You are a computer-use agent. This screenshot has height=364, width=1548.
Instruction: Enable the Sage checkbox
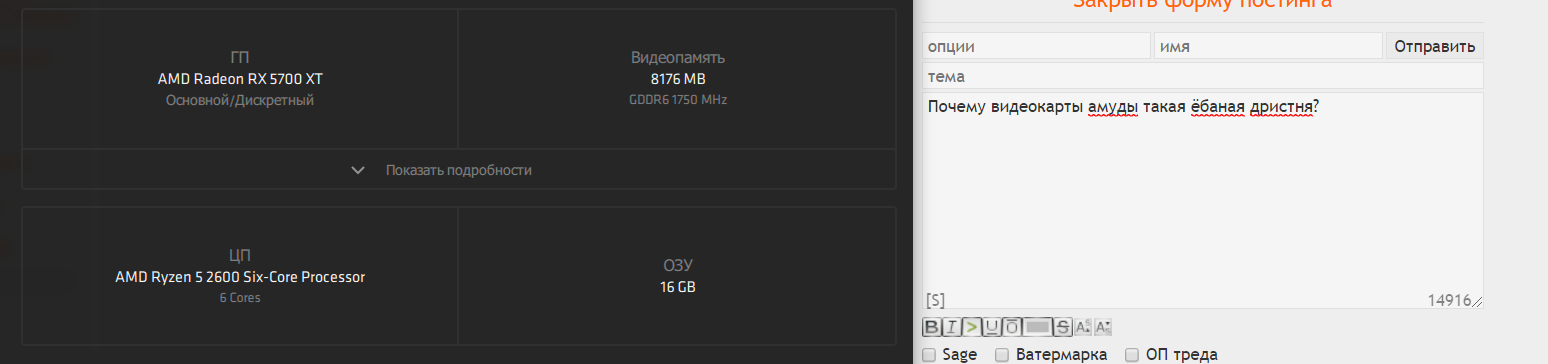(x=929, y=355)
